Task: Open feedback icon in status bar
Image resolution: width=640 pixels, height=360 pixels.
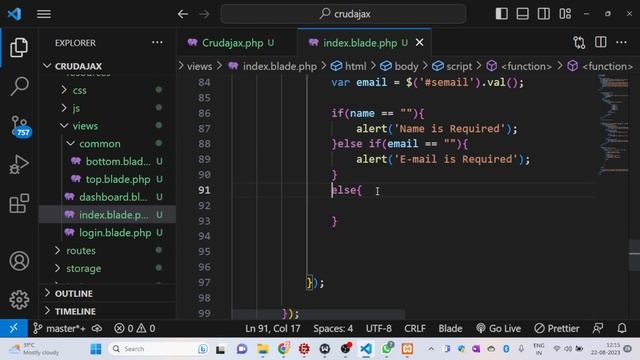Action: [598, 329]
